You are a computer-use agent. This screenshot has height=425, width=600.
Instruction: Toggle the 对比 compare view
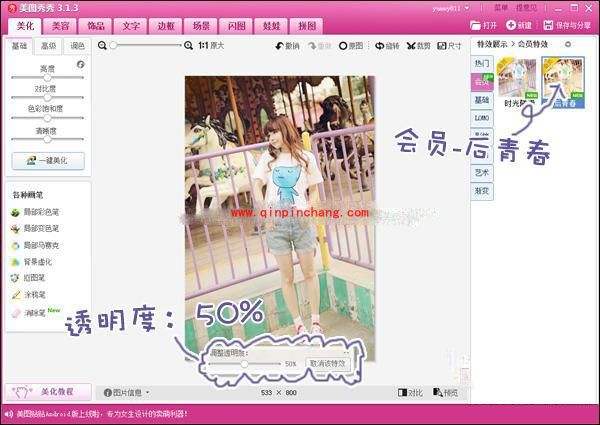(x=410, y=393)
